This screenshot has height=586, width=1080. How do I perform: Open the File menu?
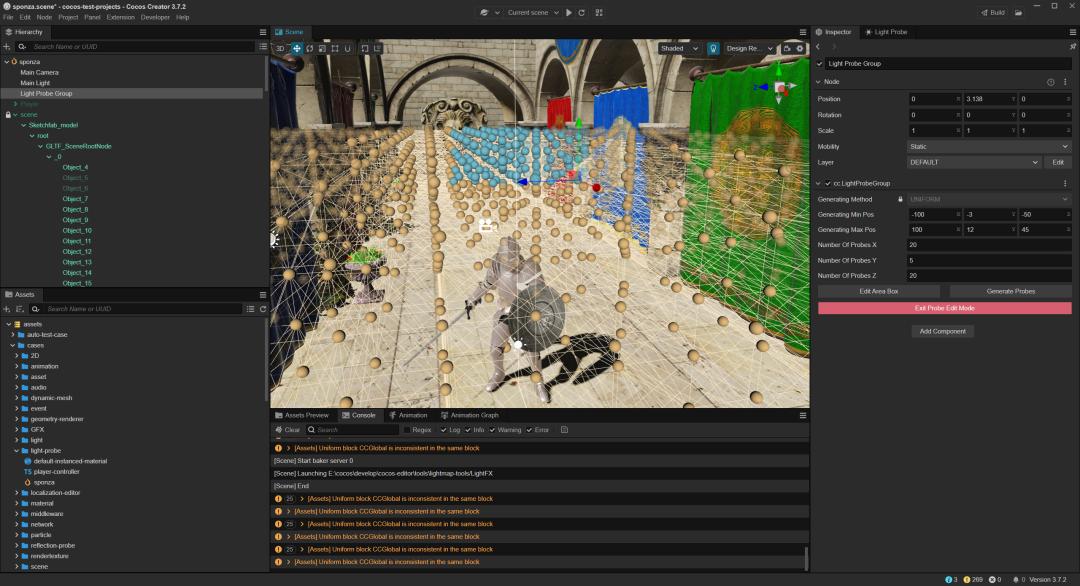(8, 17)
